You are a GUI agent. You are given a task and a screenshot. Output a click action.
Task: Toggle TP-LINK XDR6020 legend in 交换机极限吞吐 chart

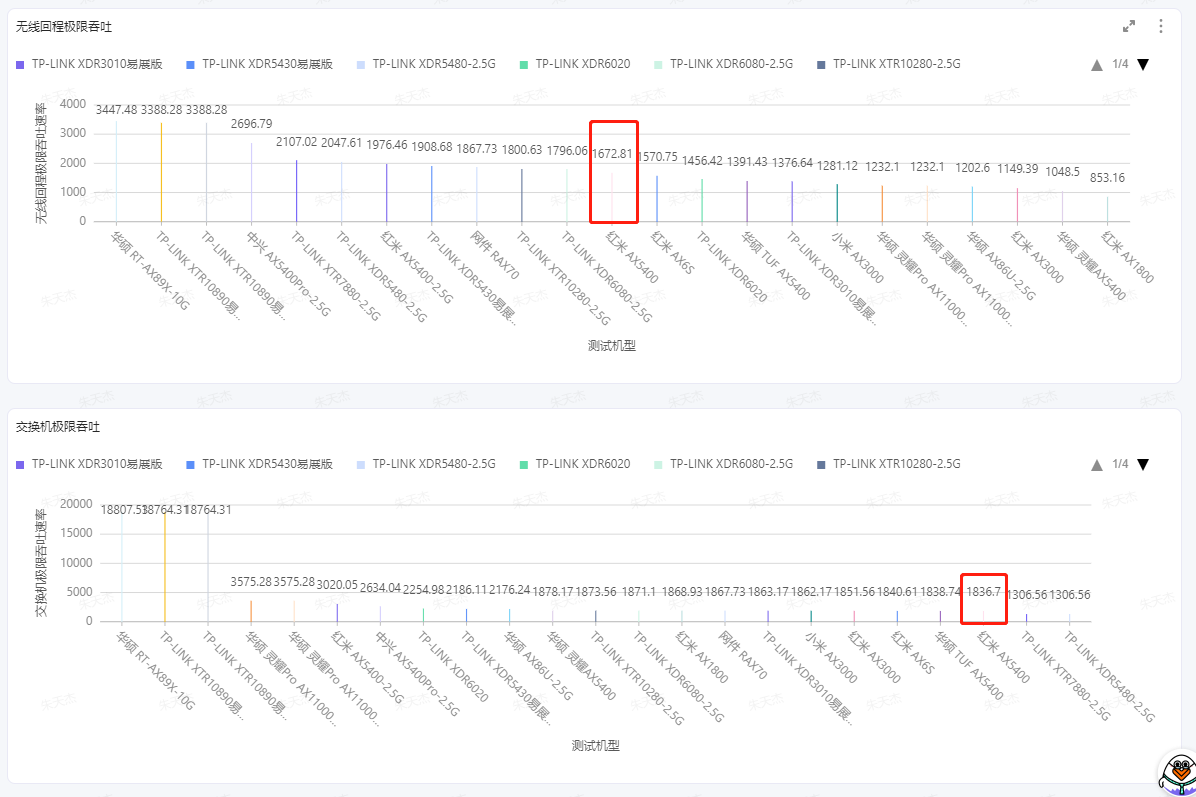coord(575,464)
